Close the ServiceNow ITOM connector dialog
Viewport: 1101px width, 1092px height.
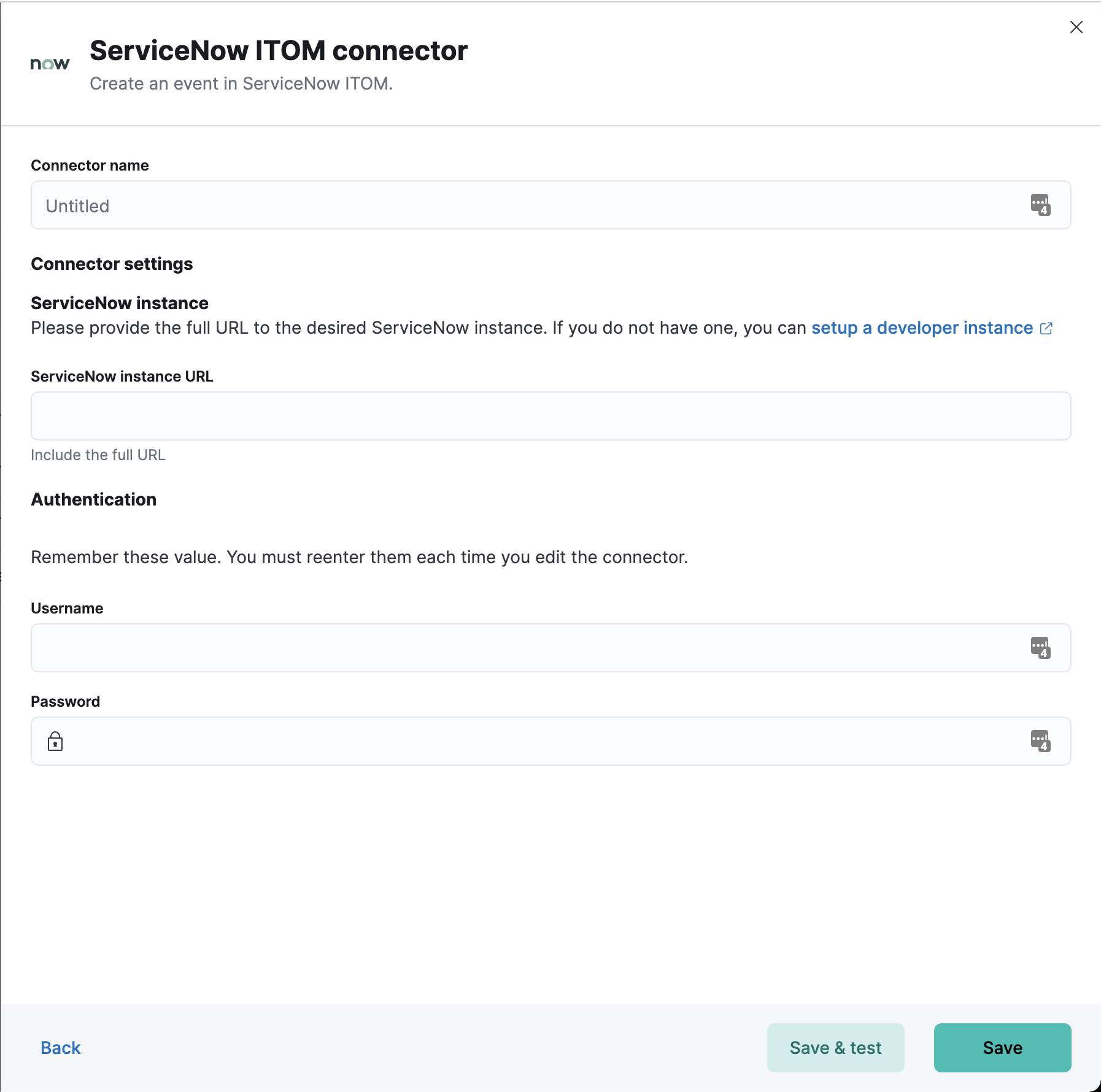click(x=1076, y=27)
